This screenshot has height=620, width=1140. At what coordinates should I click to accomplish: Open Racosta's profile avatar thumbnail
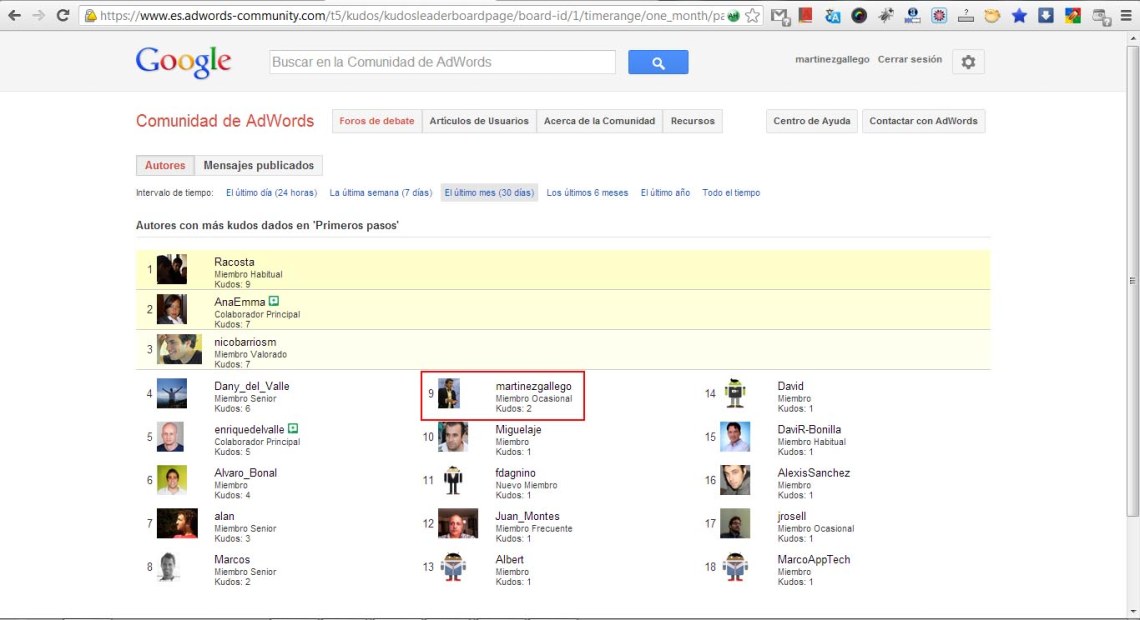(172, 269)
